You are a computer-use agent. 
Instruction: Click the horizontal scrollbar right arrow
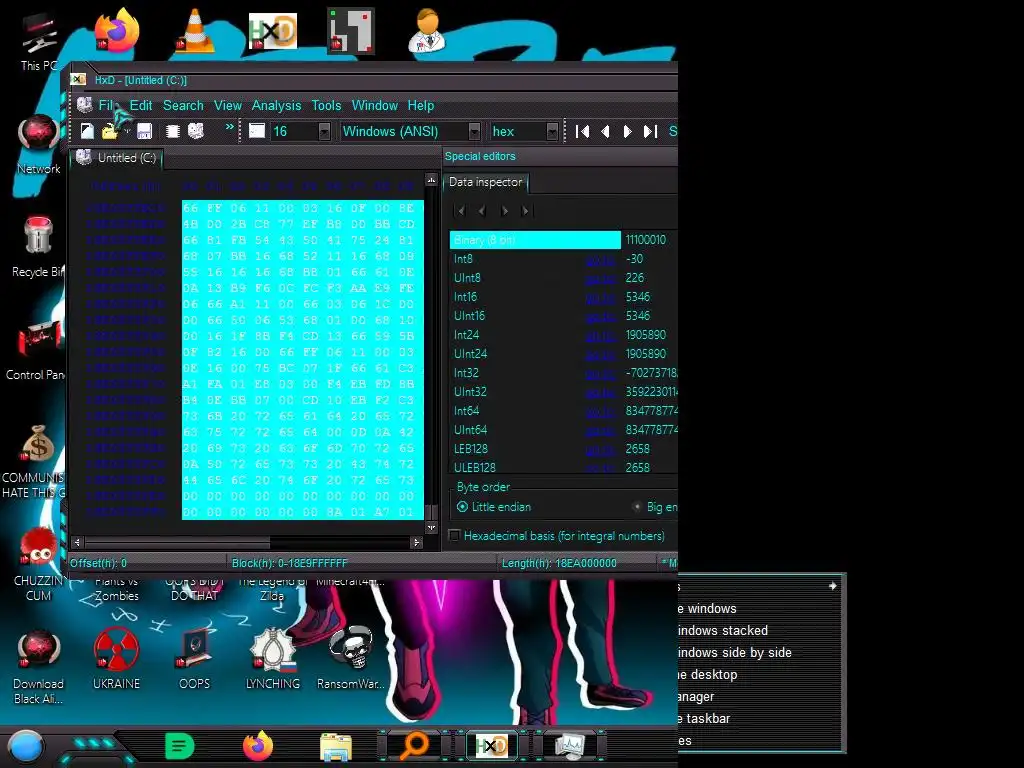click(x=416, y=542)
